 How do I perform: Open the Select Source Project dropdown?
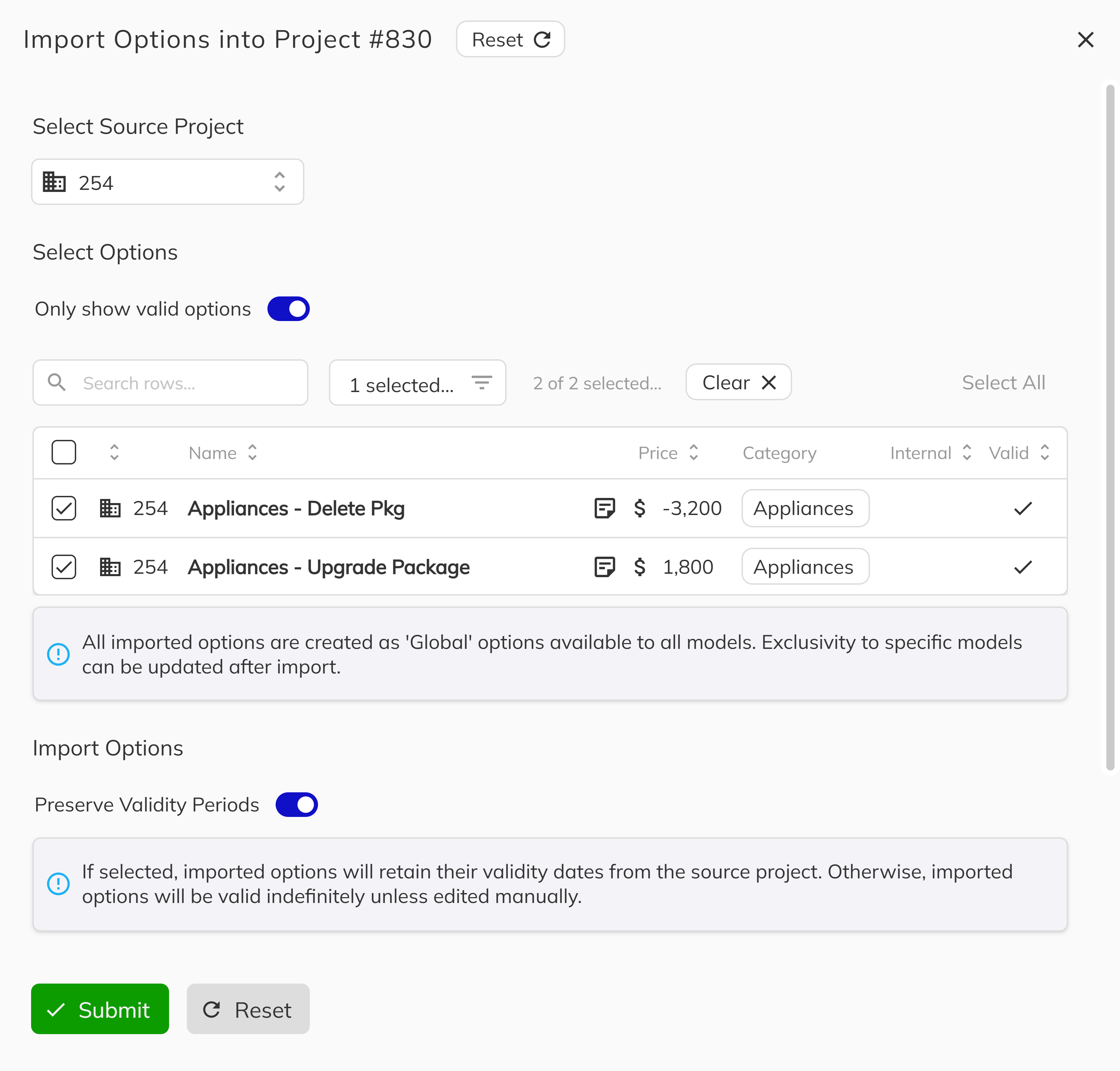click(x=167, y=182)
